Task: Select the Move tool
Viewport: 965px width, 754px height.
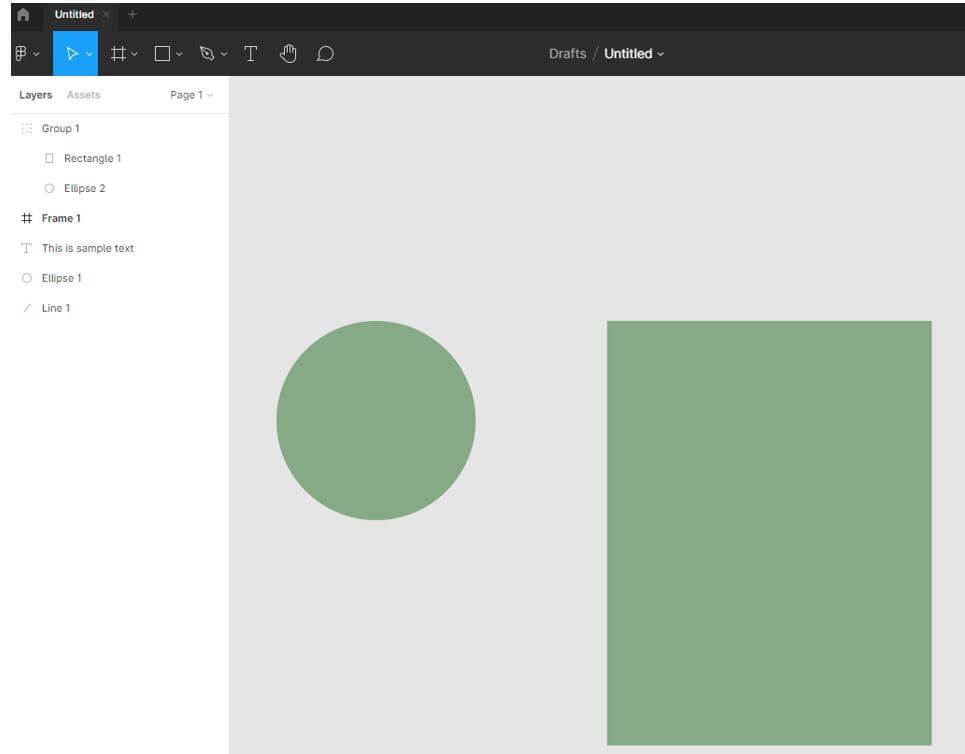Action: [72, 54]
